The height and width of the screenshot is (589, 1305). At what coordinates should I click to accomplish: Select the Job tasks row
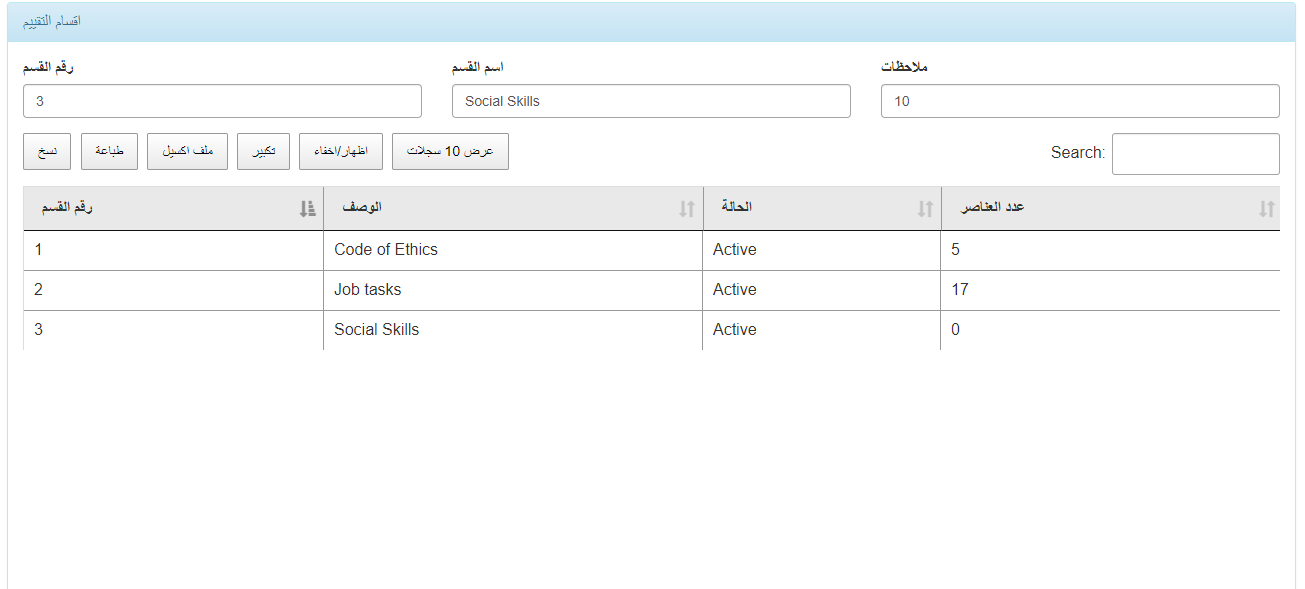coord(651,290)
